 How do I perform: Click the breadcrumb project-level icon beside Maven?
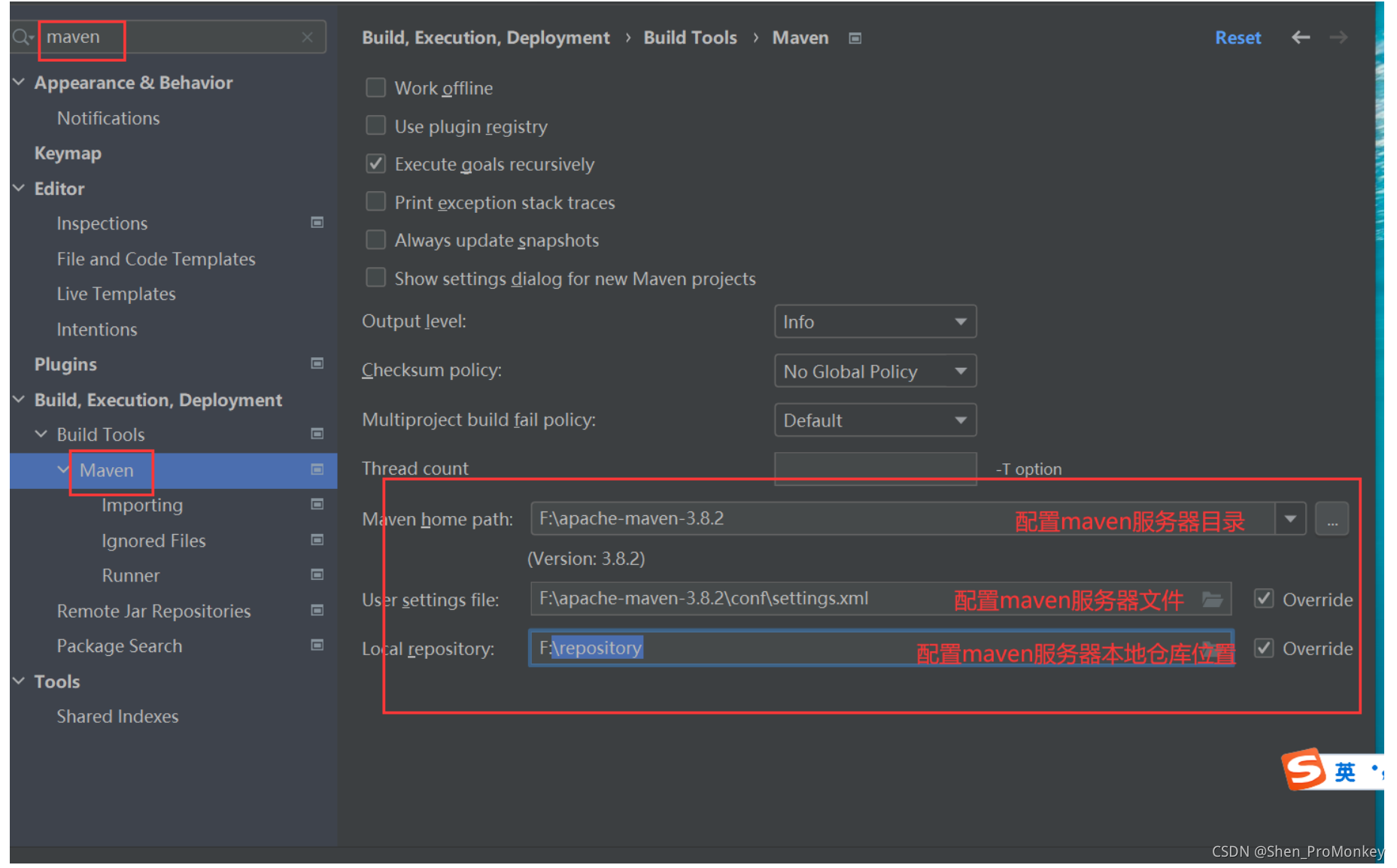click(x=855, y=38)
